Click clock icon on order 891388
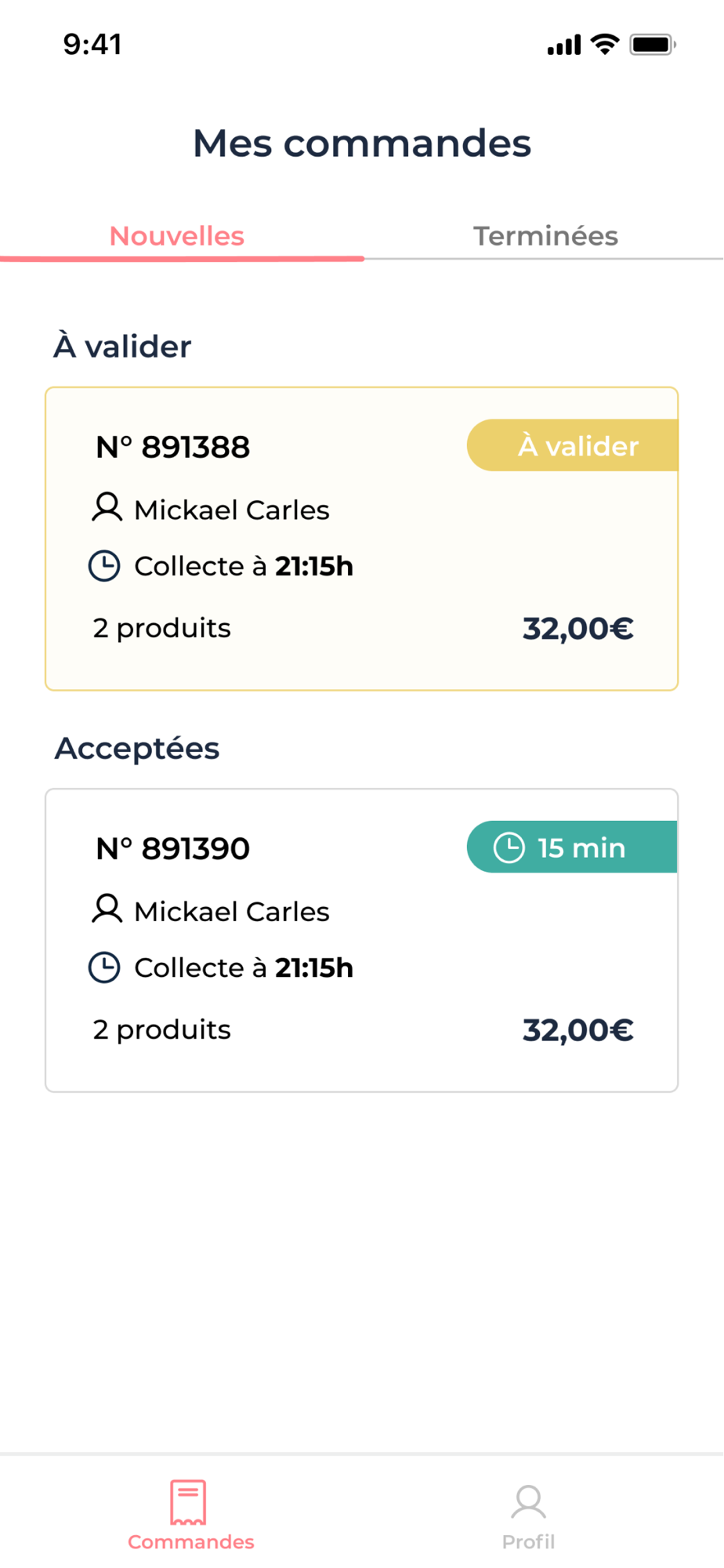The image size is (724, 1568). pos(104,565)
